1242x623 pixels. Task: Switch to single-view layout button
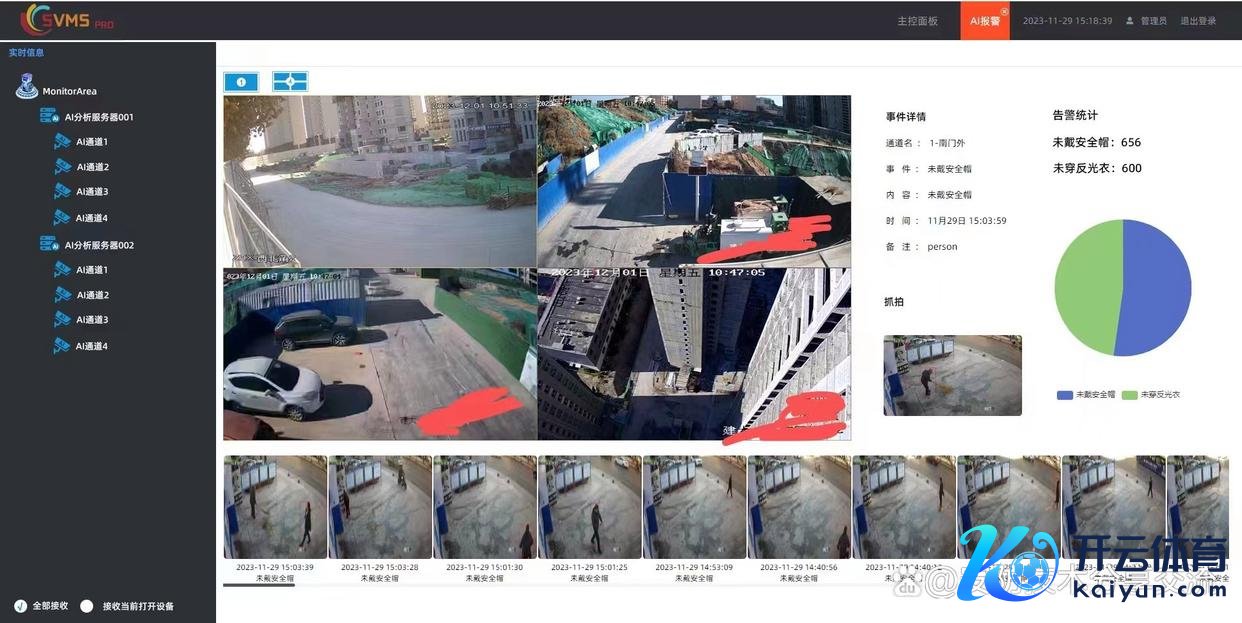click(241, 82)
